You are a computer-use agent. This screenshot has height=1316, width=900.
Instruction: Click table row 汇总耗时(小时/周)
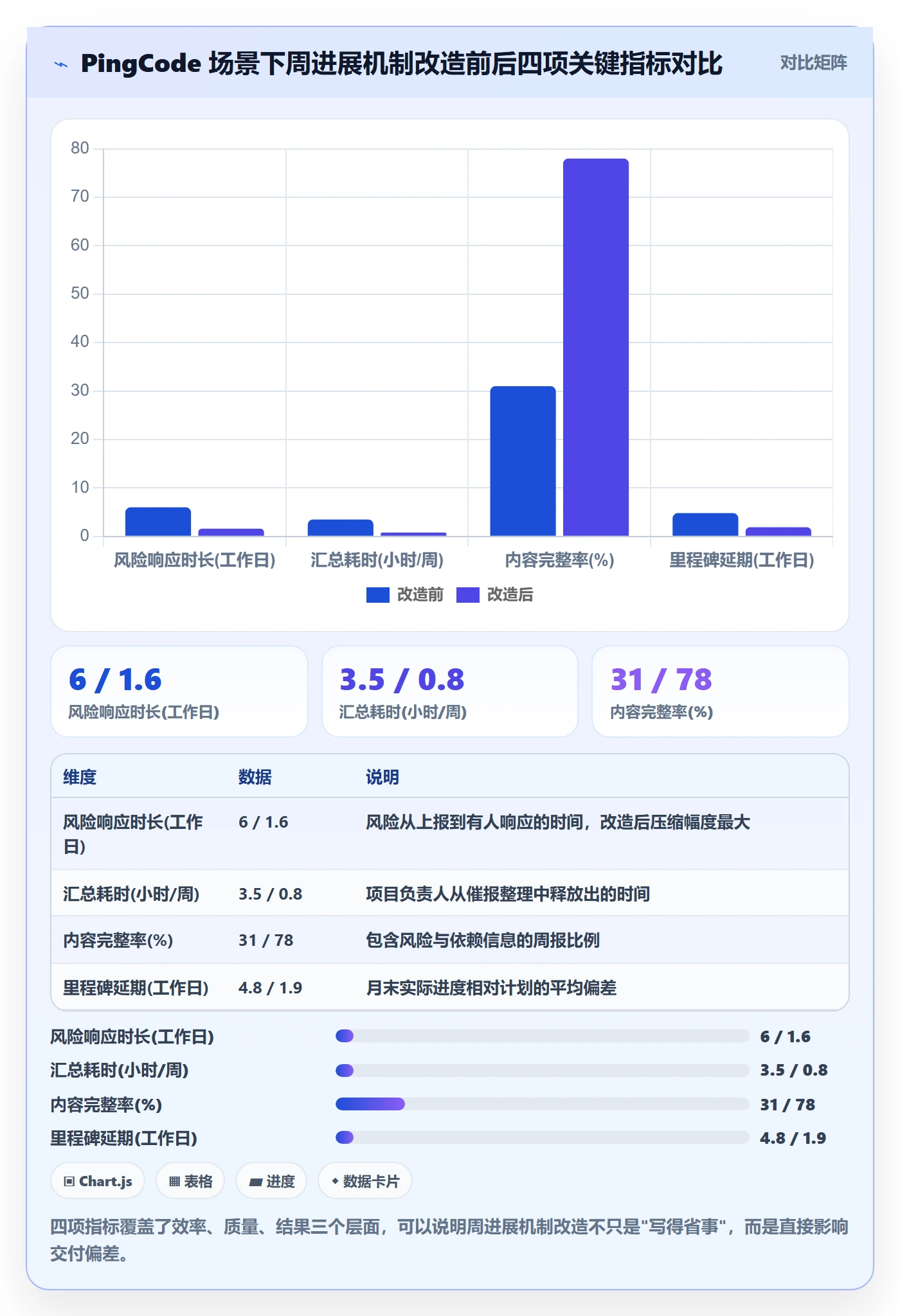(x=450, y=893)
